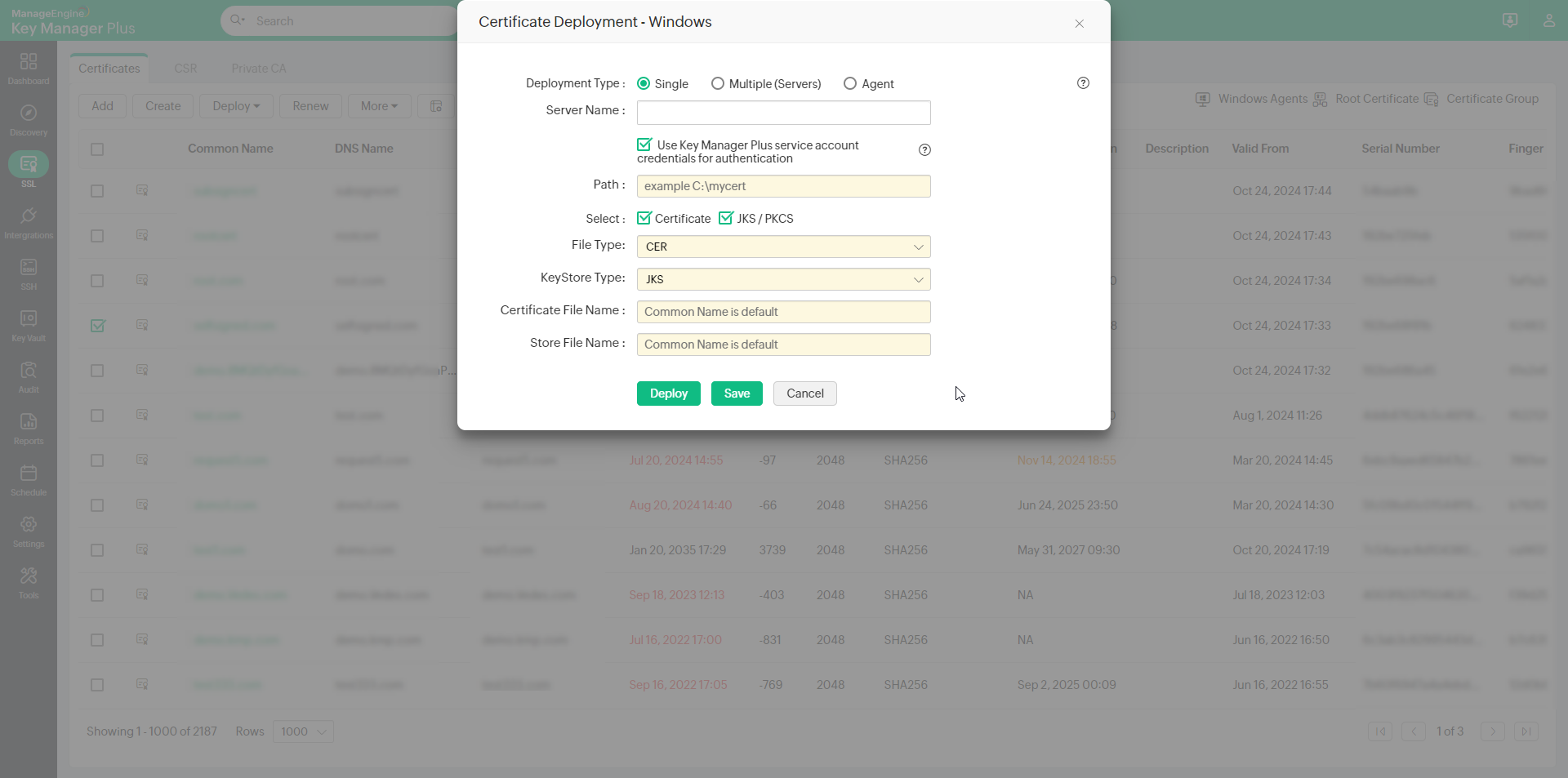
Task: Click the download icon in top header
Action: tap(1510, 20)
